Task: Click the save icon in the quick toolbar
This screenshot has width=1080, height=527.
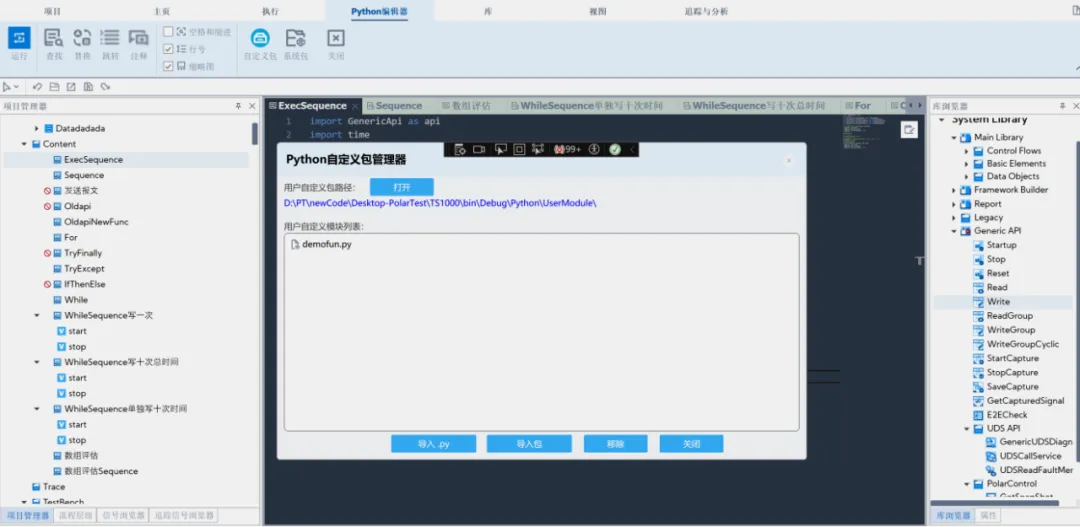Action: click(x=88, y=87)
